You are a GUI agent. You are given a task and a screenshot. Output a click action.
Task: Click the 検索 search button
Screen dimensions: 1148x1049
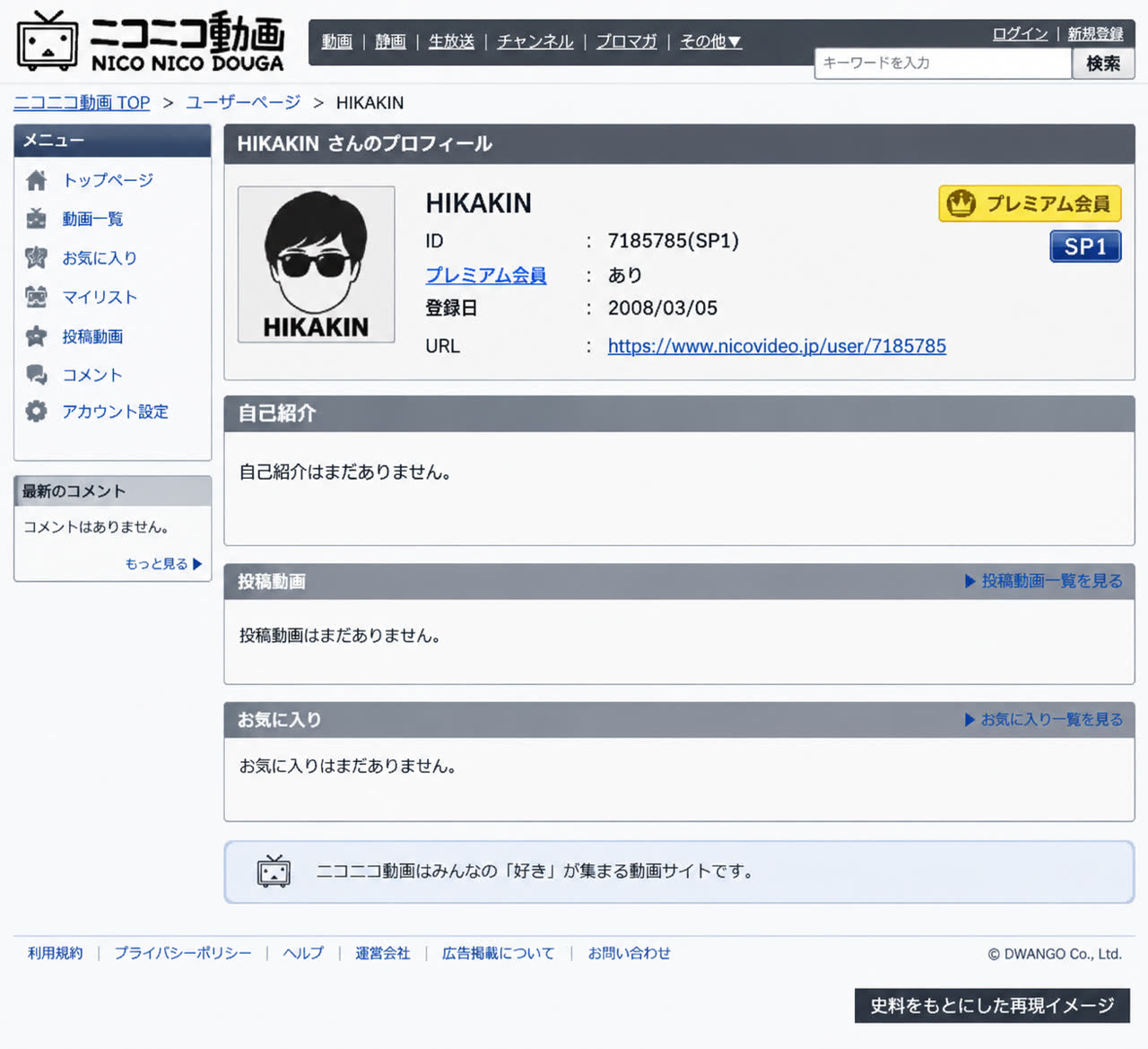pos(1103,63)
